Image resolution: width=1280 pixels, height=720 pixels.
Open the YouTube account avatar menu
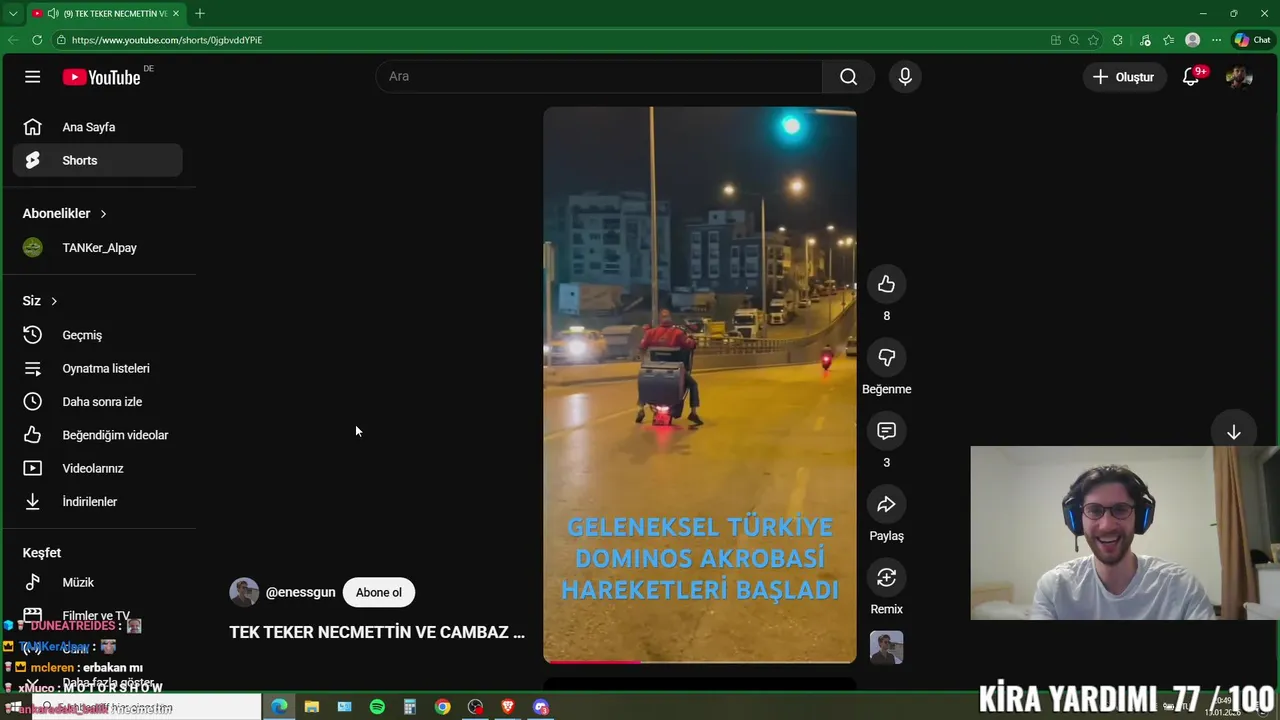1238,77
